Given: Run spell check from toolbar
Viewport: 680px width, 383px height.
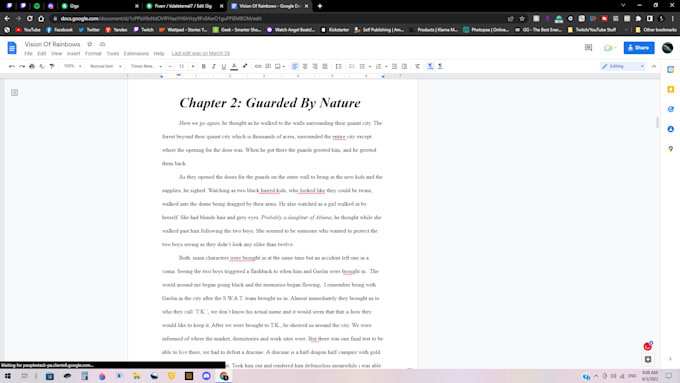Looking at the screenshot, I should (x=42, y=66).
